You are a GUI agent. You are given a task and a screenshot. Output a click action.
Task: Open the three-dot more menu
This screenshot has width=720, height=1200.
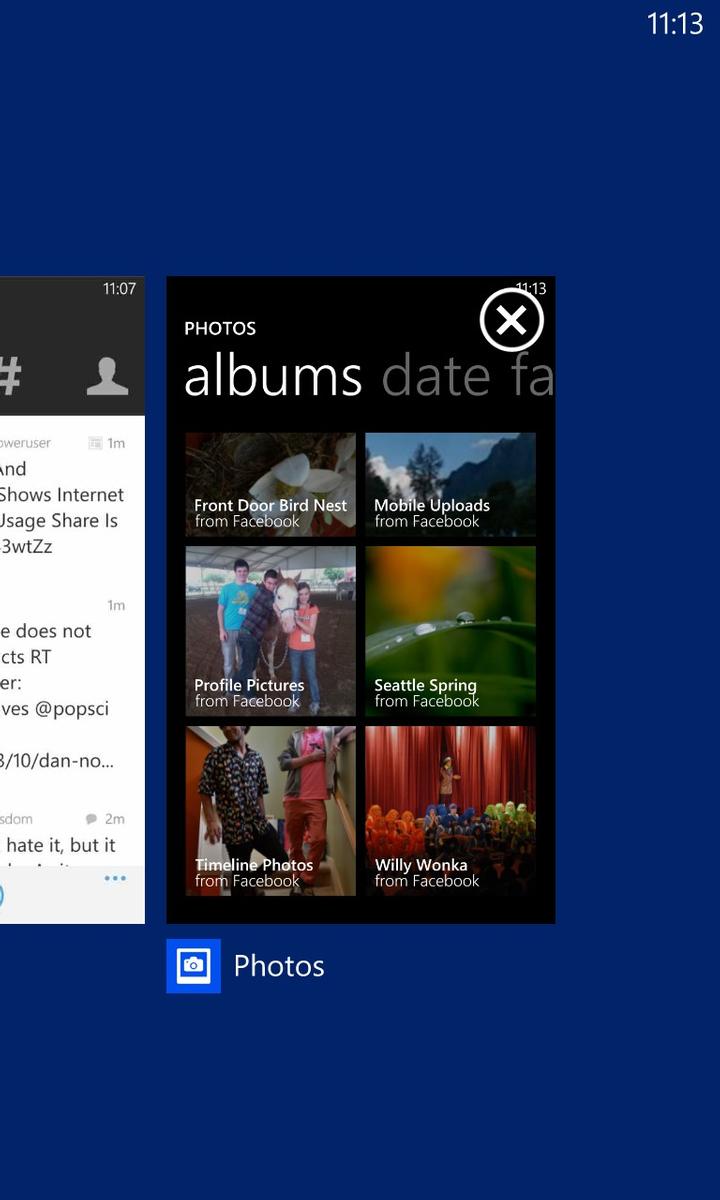tap(115, 879)
